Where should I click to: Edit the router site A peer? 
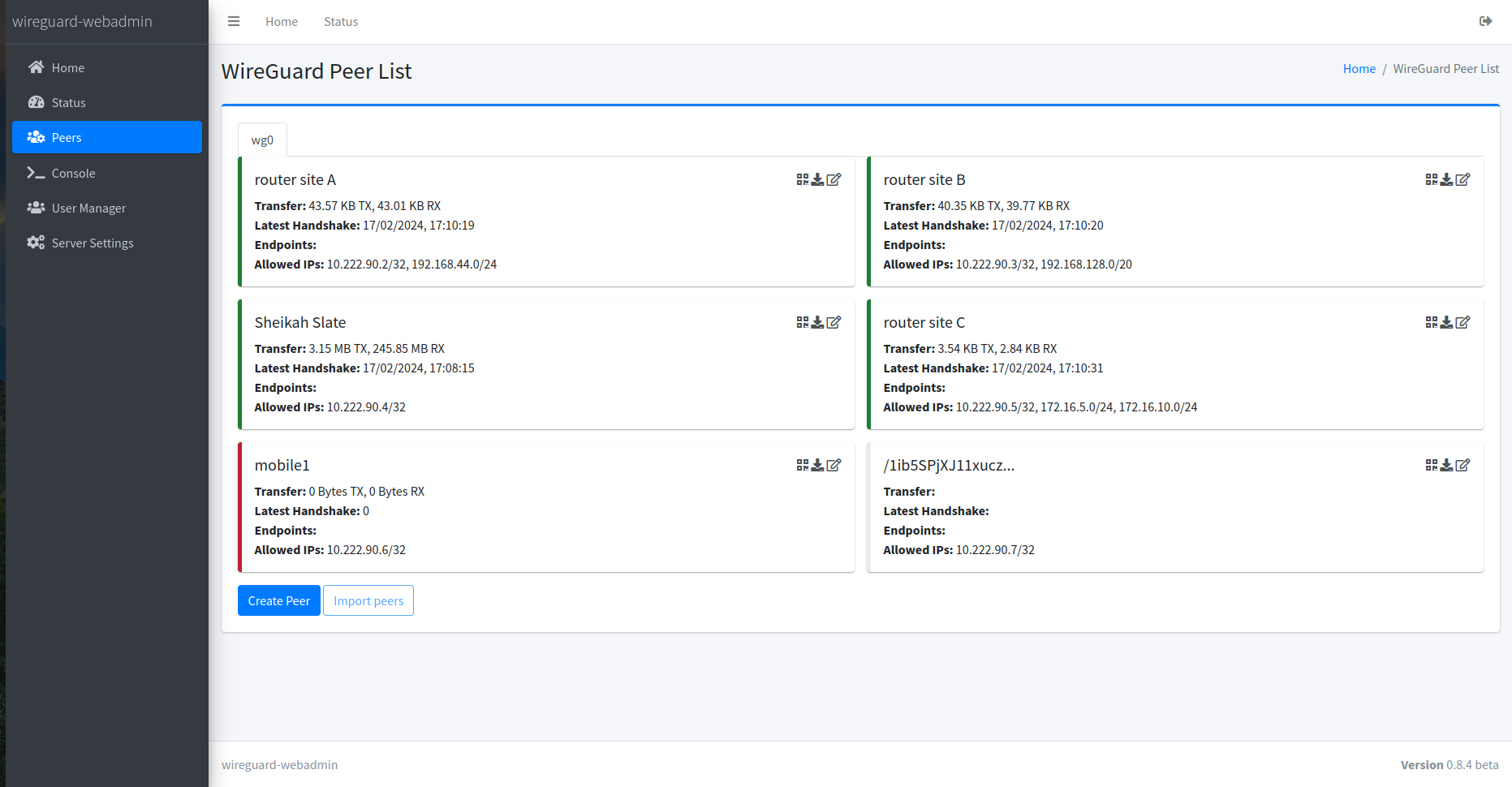(834, 179)
